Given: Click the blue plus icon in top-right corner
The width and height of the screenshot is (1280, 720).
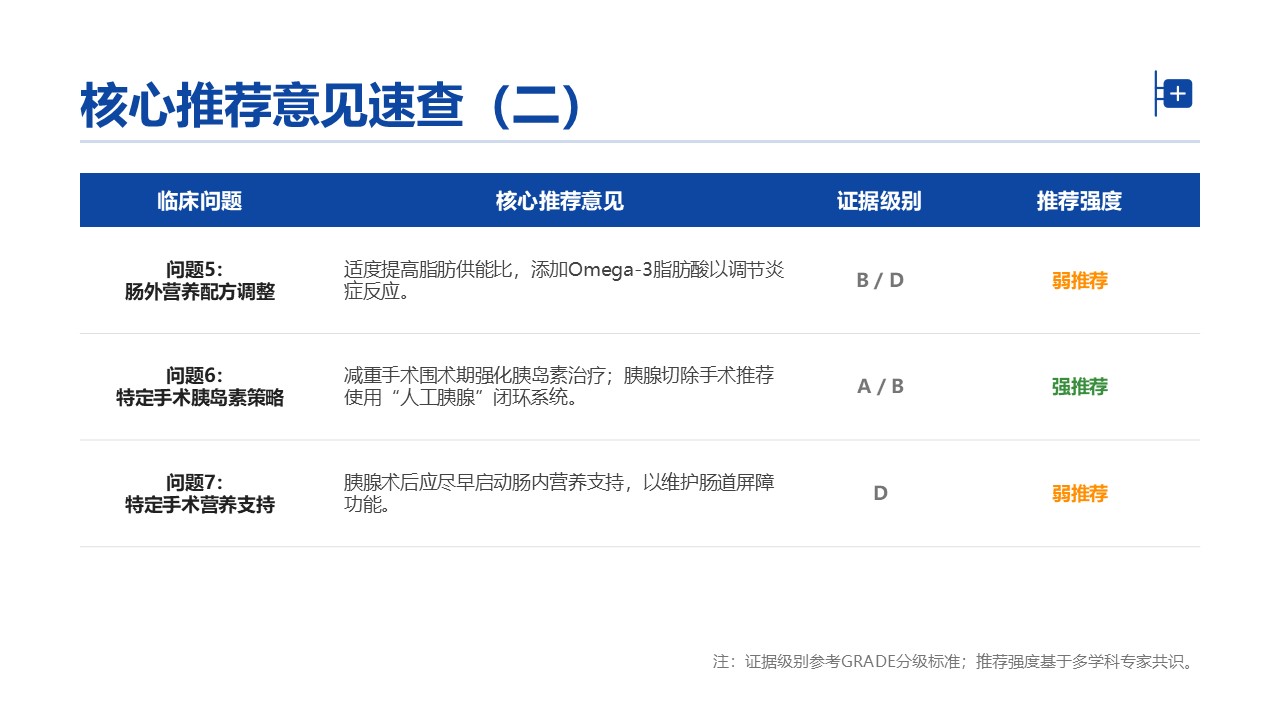Looking at the screenshot, I should (1177, 94).
